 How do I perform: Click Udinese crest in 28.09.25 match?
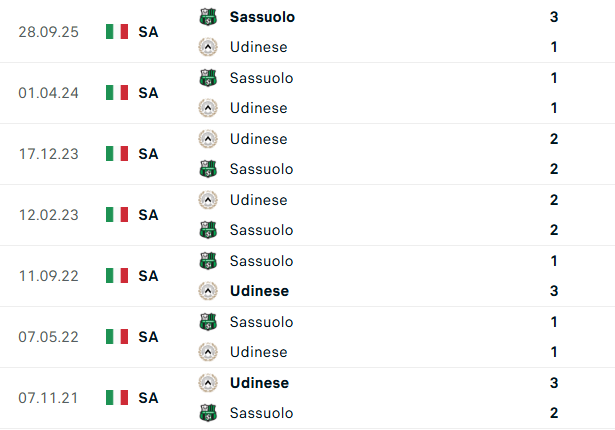pyautogui.click(x=208, y=47)
